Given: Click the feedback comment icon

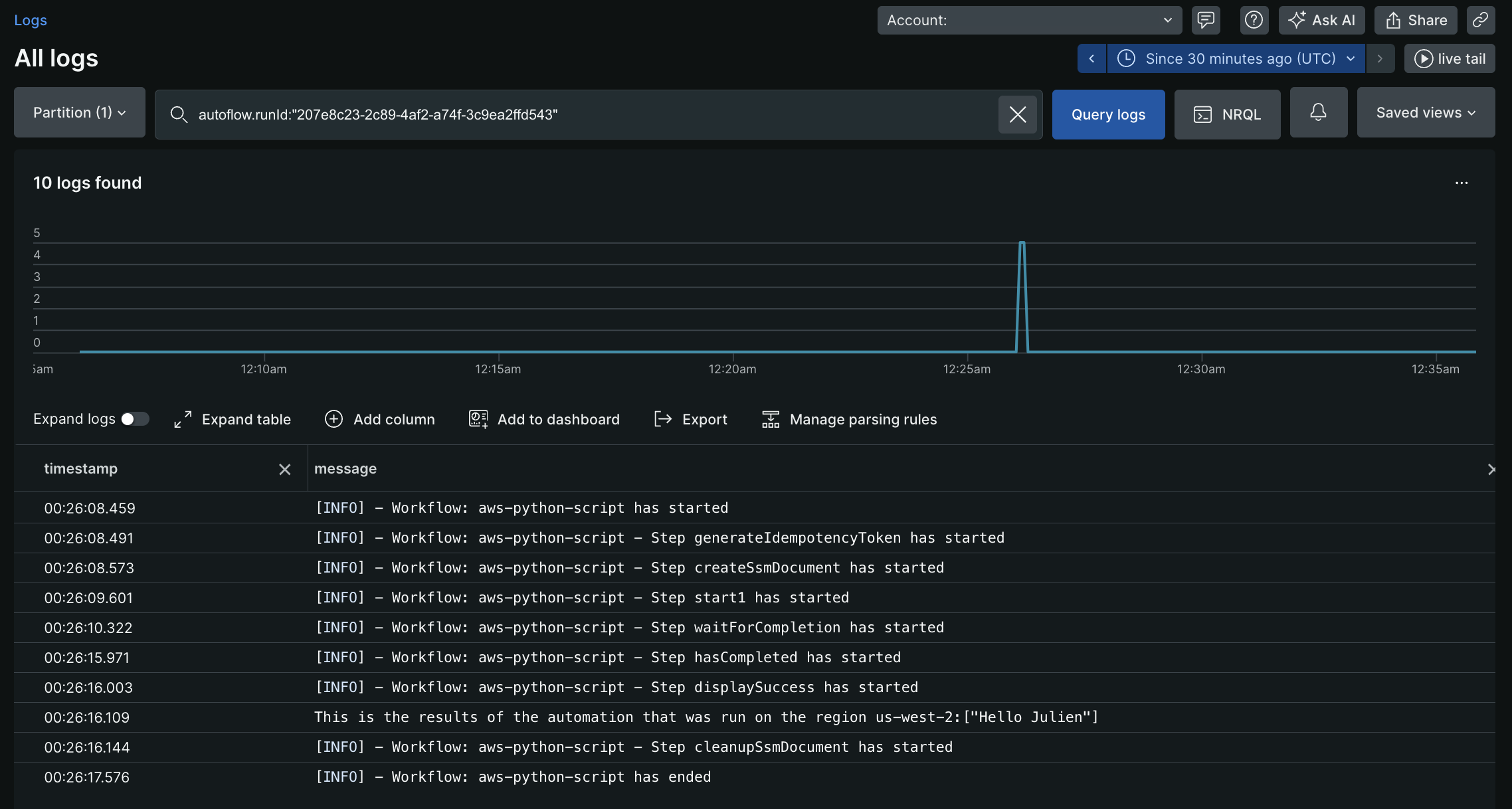Looking at the screenshot, I should point(1206,20).
